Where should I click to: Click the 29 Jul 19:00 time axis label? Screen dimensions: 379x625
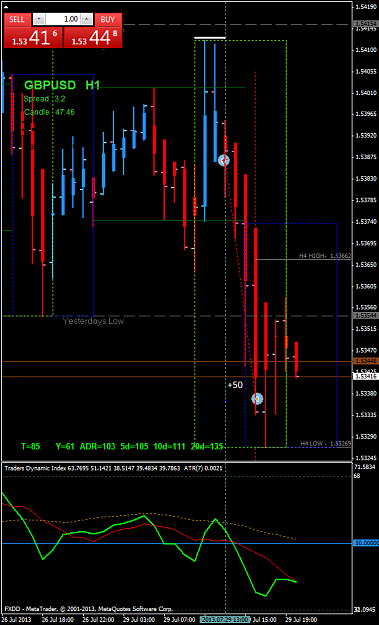(x=301, y=620)
